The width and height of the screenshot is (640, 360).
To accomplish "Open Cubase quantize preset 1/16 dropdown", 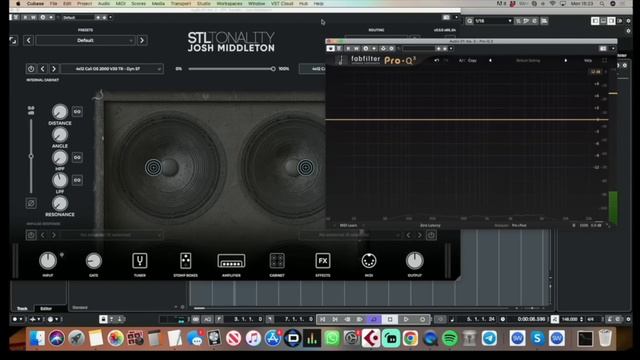I will [493, 21].
